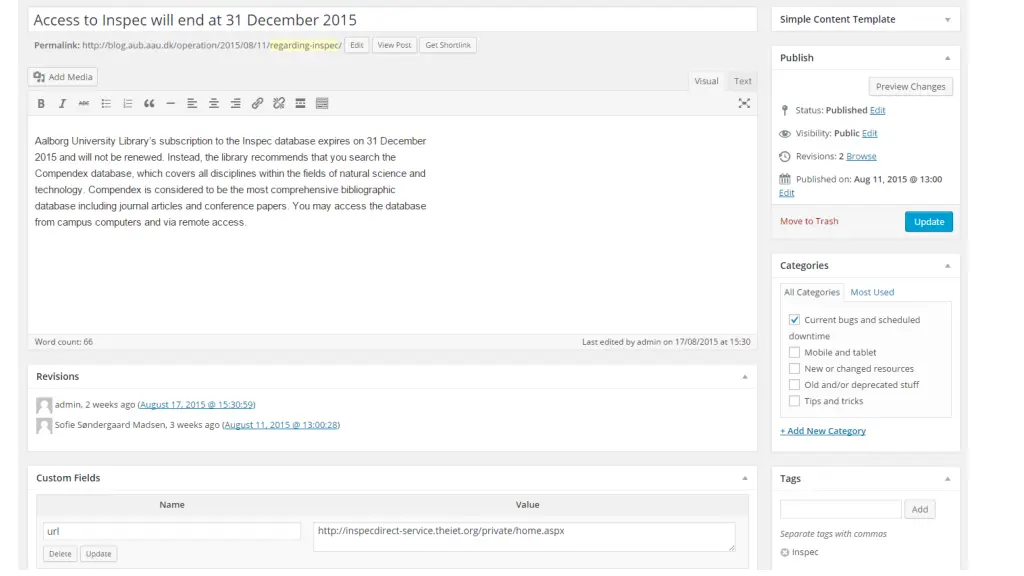1024x576 pixels.
Task: Create a bulleted list
Action: click(x=106, y=103)
